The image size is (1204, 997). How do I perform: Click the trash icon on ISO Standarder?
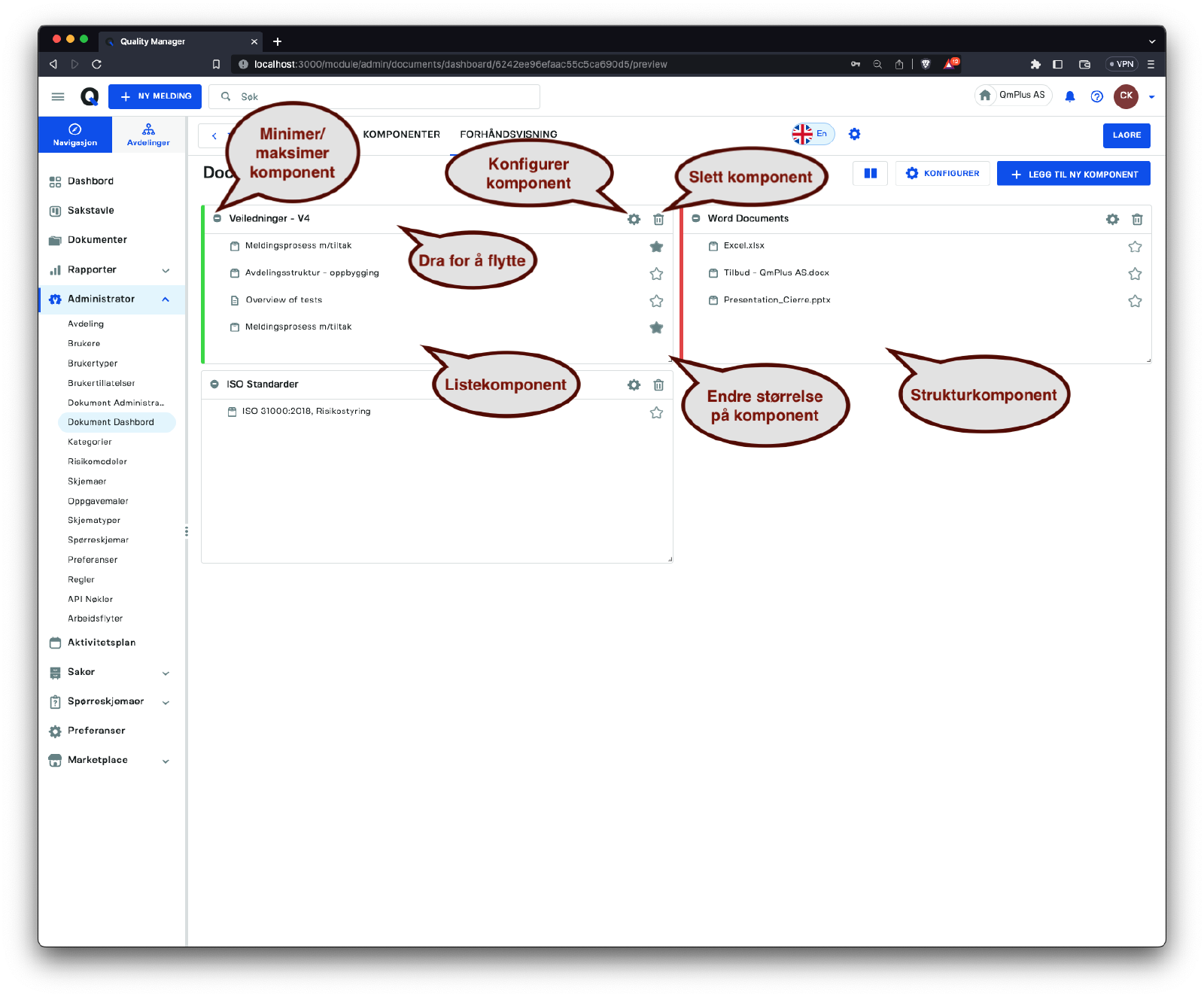point(658,385)
